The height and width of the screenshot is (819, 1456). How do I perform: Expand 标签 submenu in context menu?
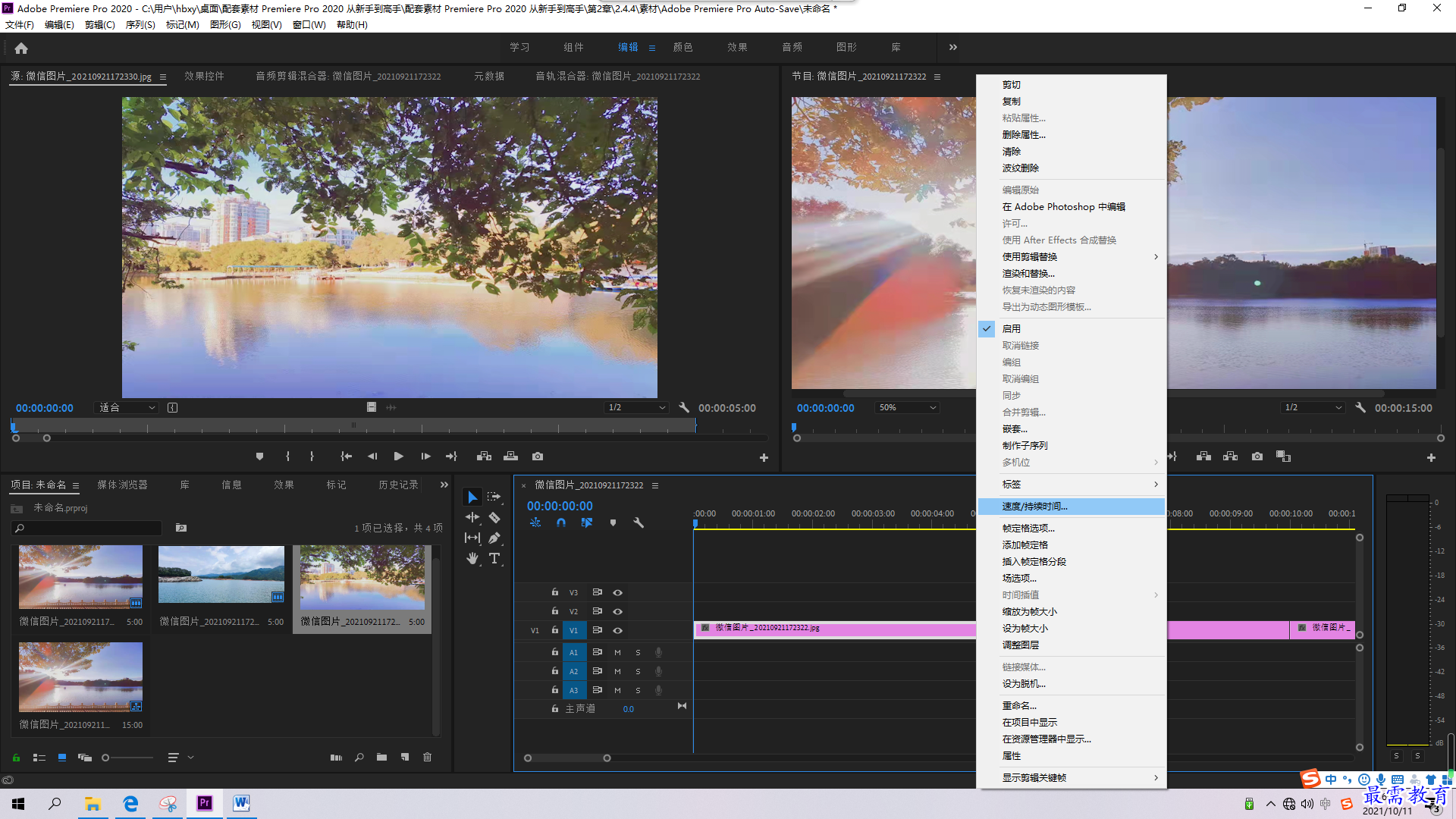pos(1071,484)
